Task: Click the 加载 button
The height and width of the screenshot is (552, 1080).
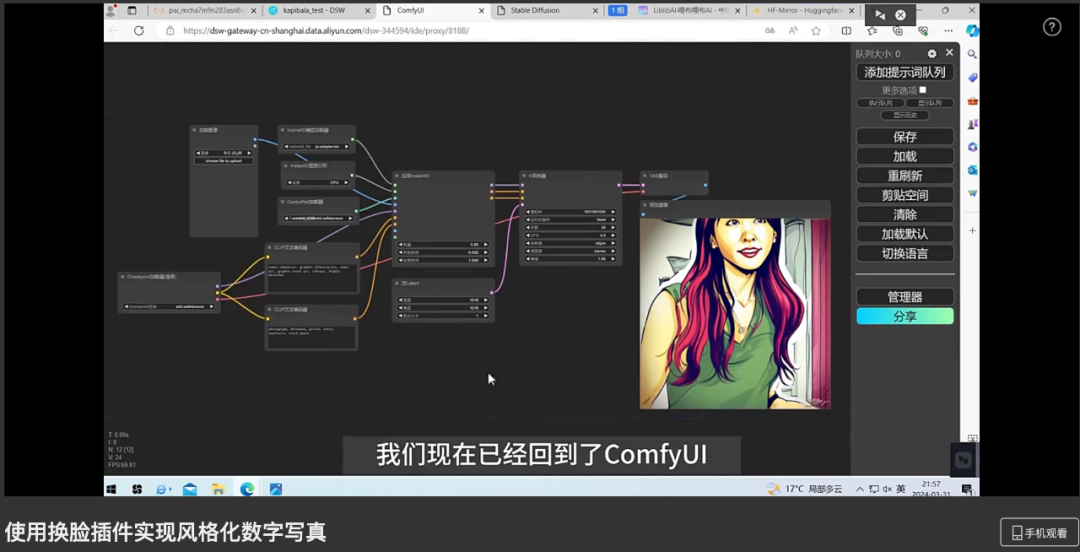Action: [904, 156]
